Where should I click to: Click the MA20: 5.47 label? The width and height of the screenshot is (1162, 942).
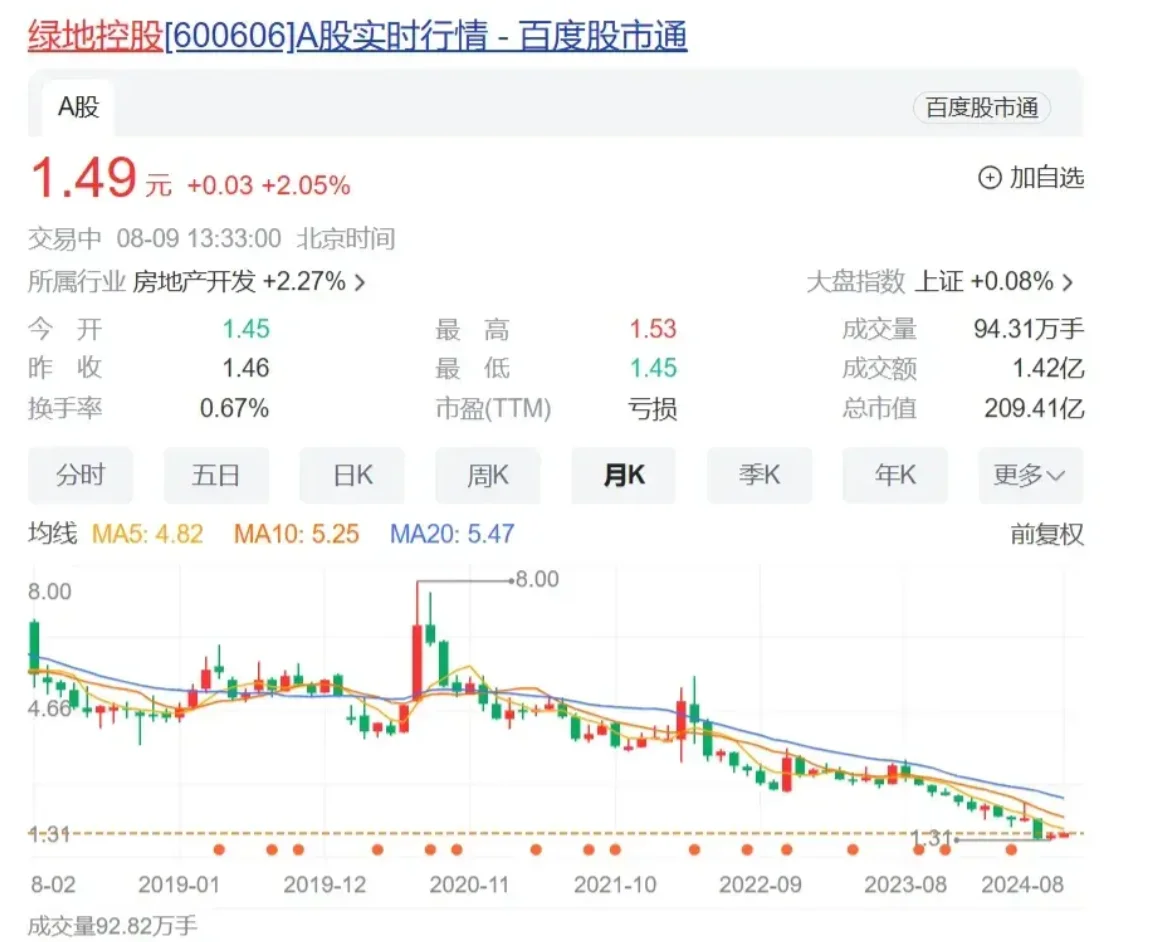coord(452,534)
